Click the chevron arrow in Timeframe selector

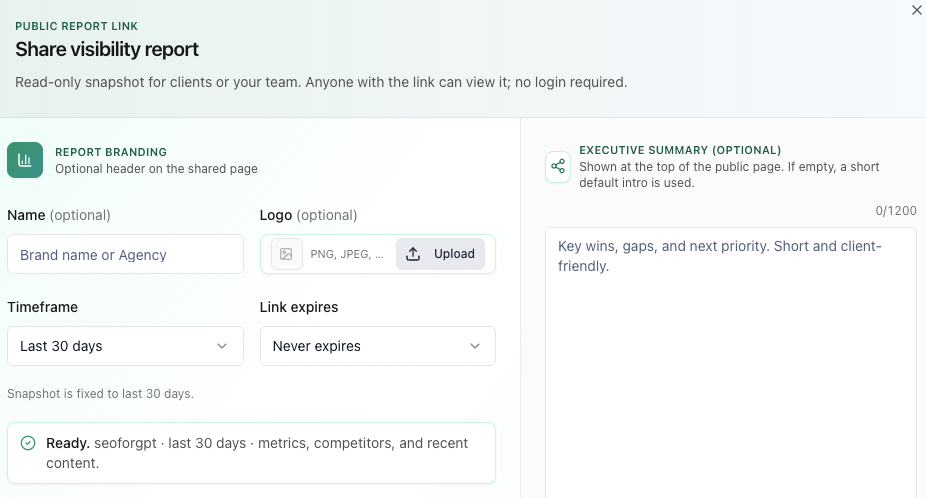[222, 346]
